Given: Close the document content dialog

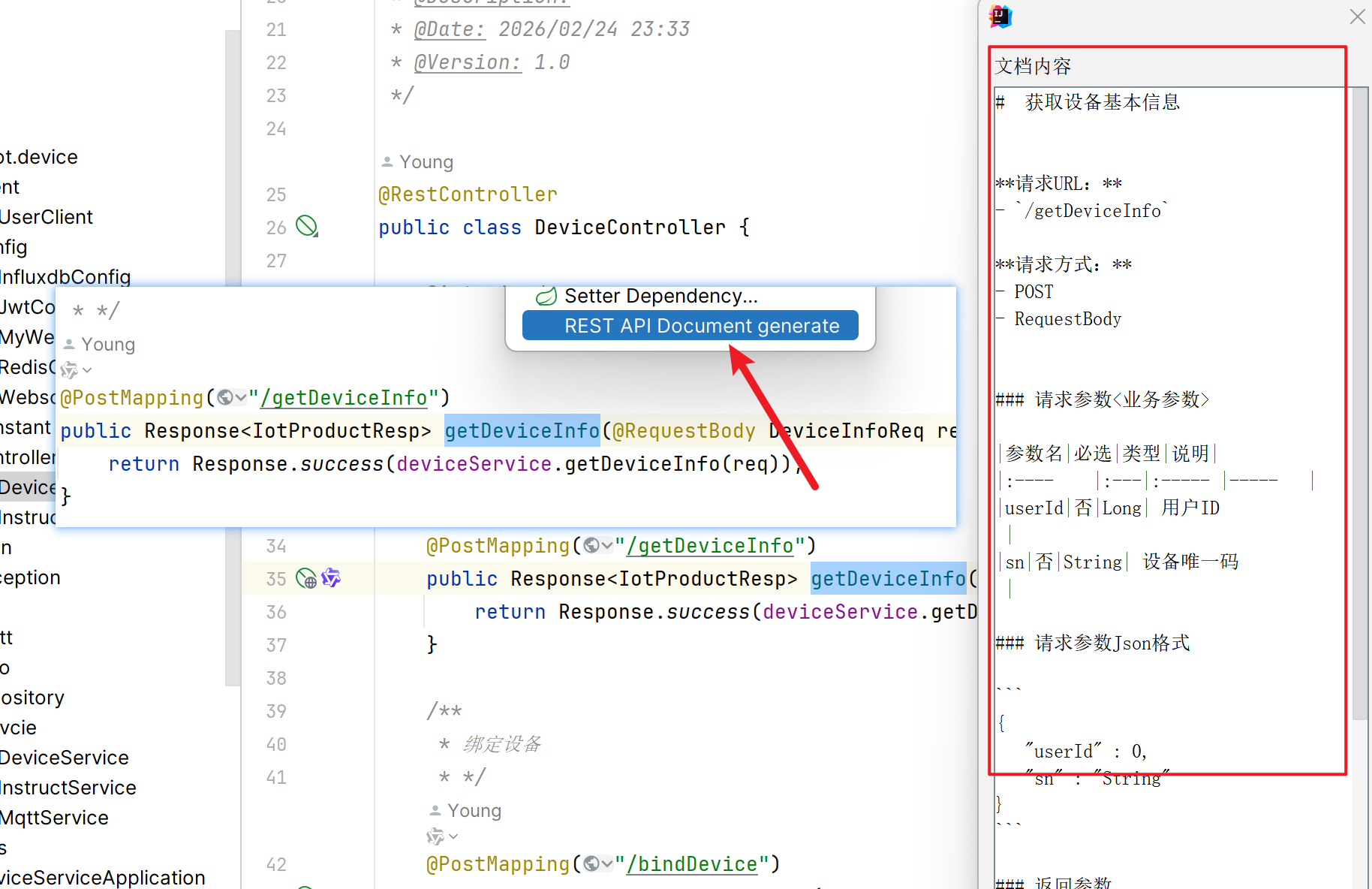Looking at the screenshot, I should (x=1357, y=17).
